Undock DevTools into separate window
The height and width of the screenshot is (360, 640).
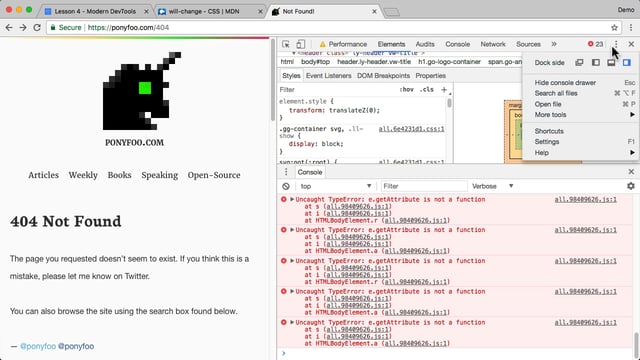pos(579,62)
